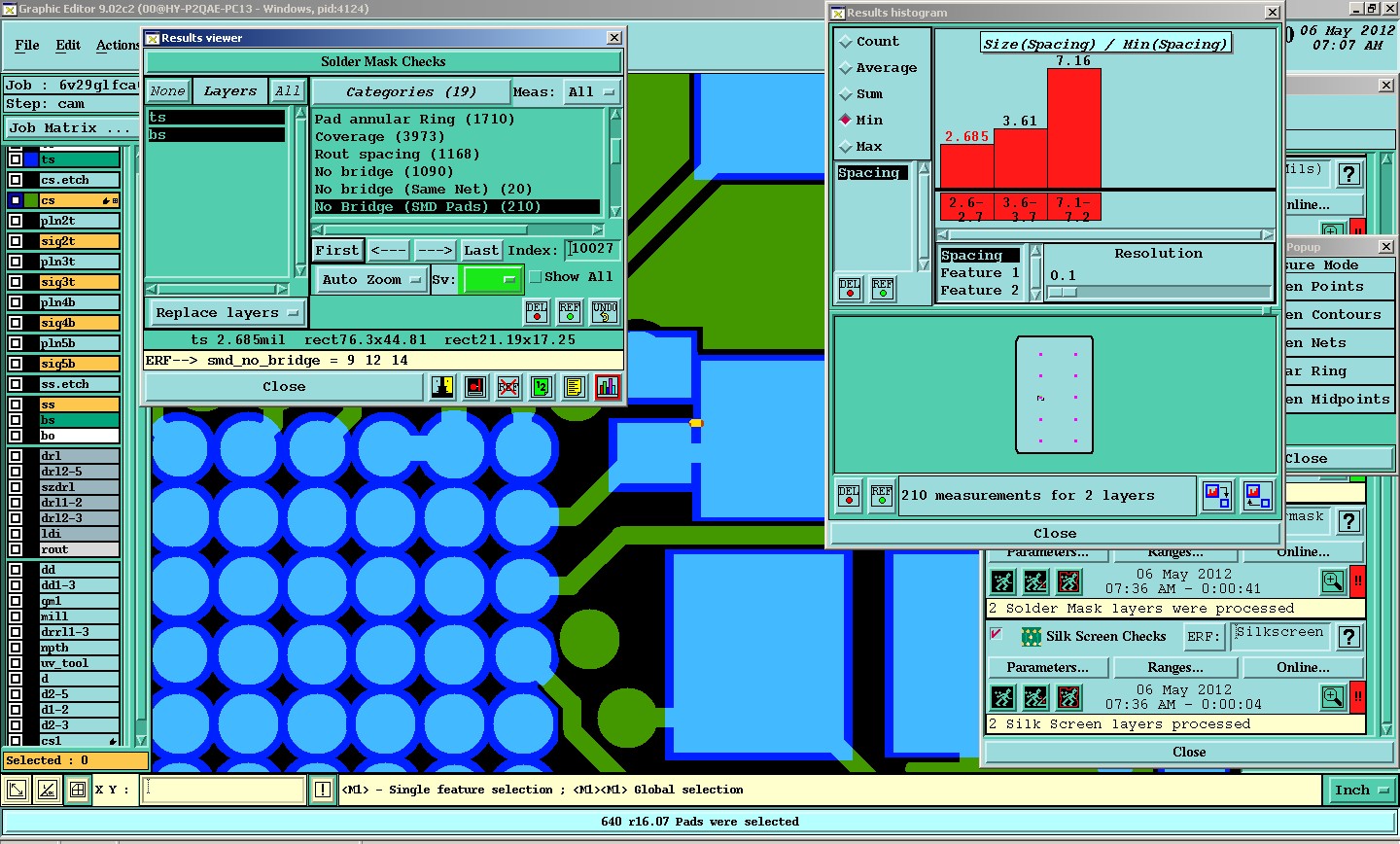Select Pad annular Ring (1710) category
Screen dimensions: 1400x844
point(415,119)
